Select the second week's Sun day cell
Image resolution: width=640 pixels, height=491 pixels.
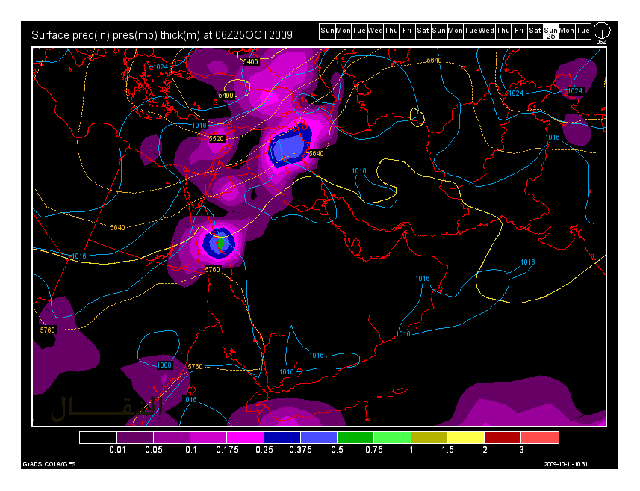[x=439, y=31]
